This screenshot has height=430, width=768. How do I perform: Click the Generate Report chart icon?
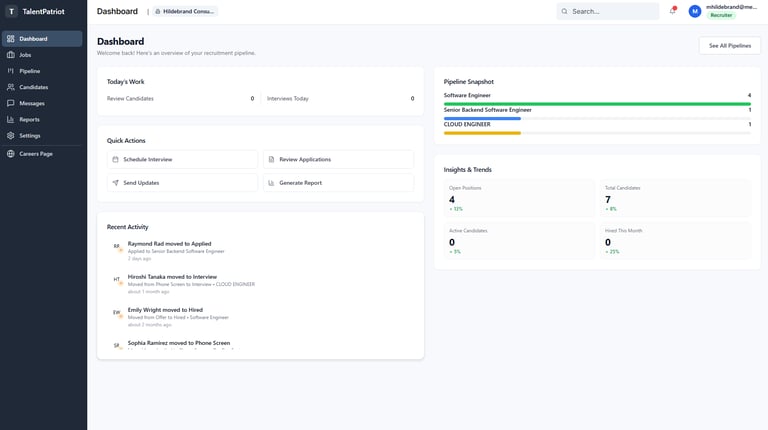pyautogui.click(x=272, y=183)
